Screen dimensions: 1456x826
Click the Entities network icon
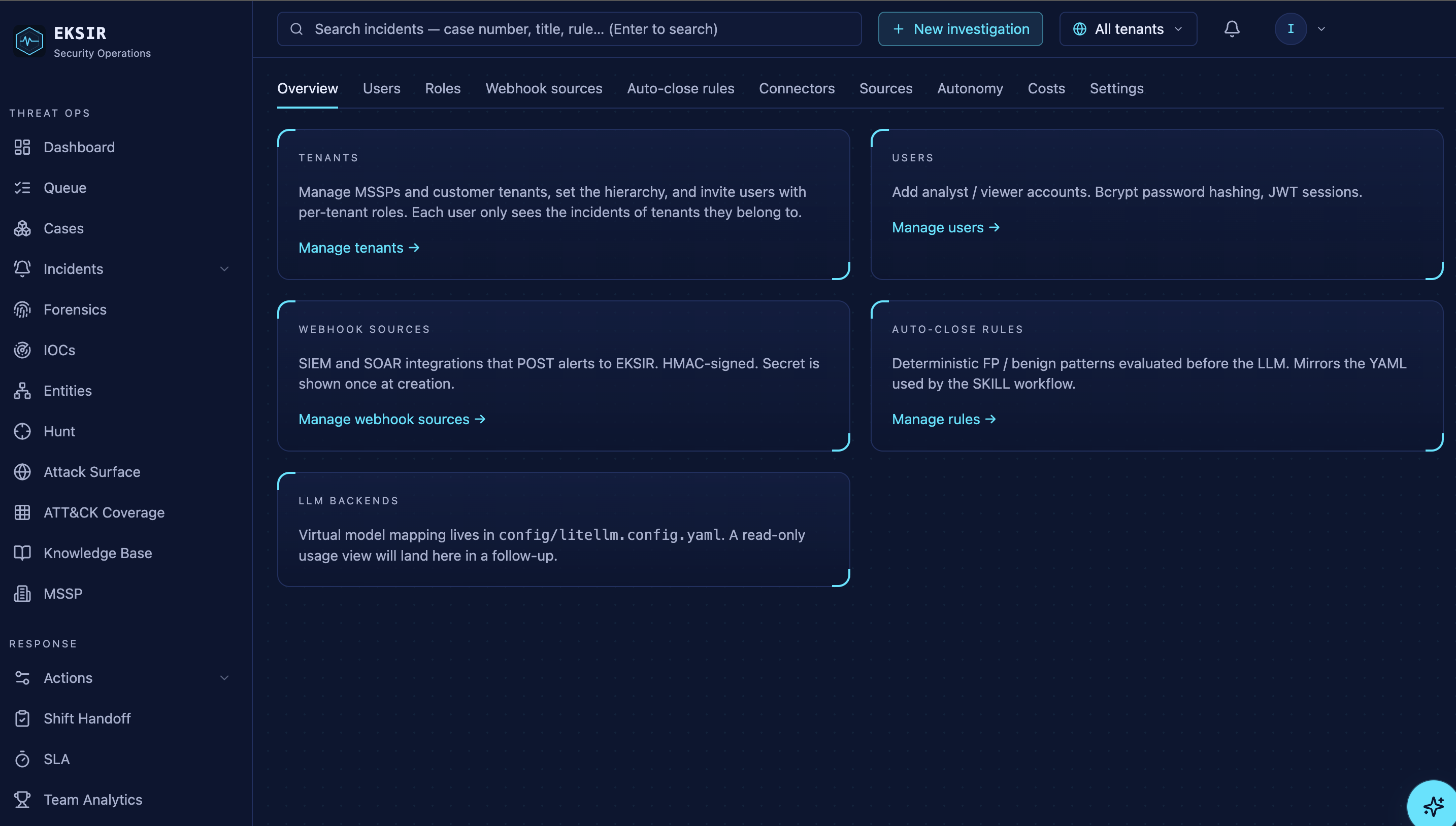22,391
